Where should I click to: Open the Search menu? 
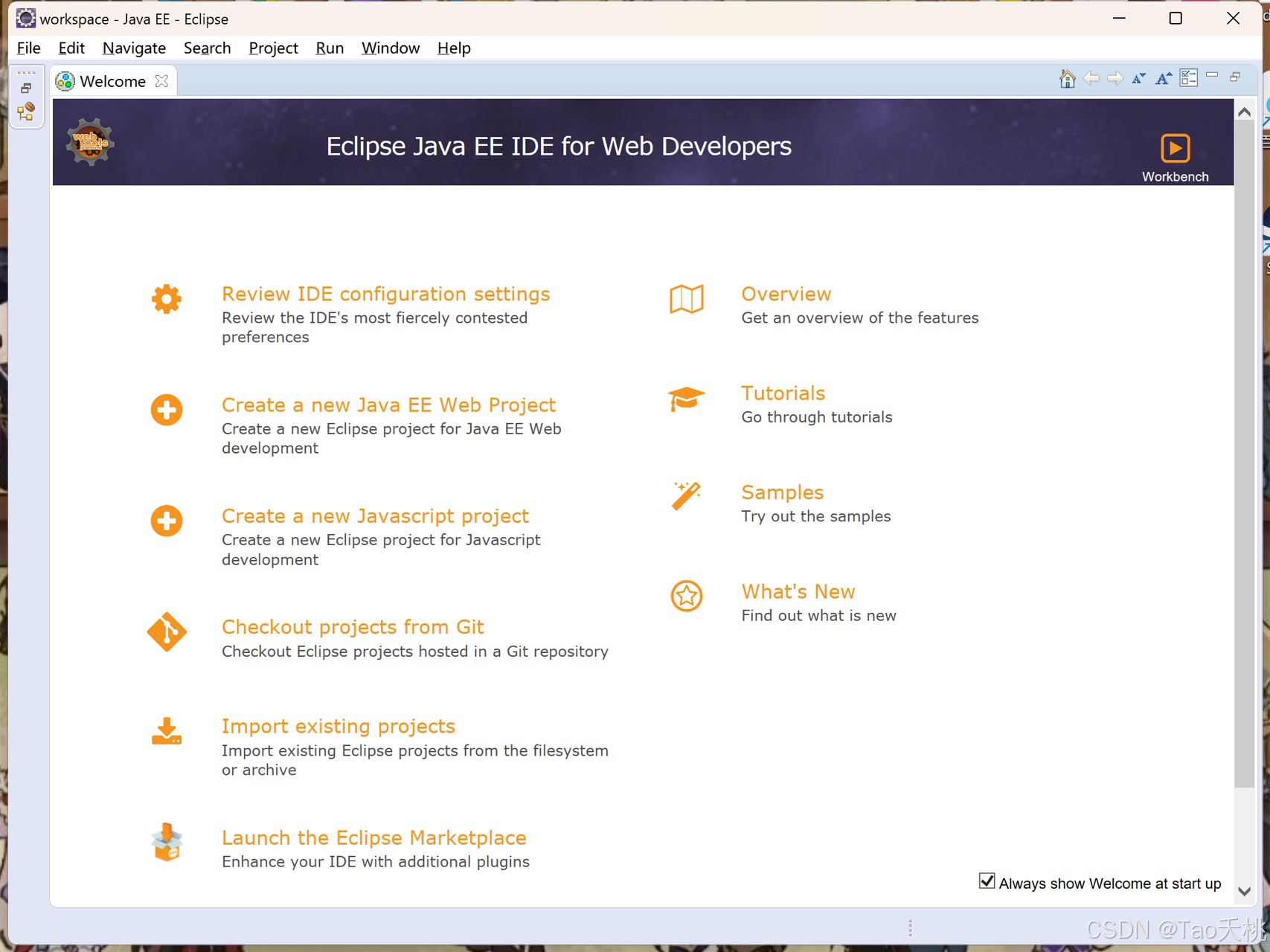tap(207, 48)
